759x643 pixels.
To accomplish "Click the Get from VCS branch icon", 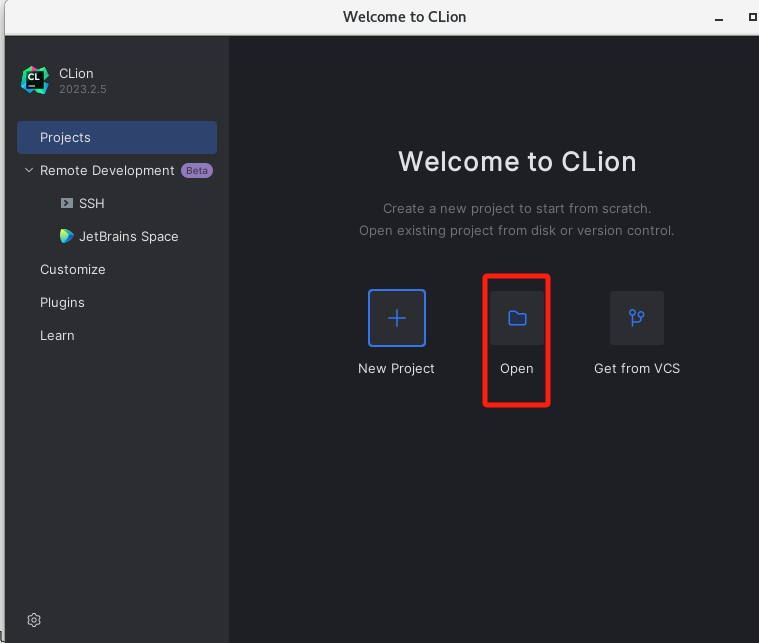I will coord(637,318).
